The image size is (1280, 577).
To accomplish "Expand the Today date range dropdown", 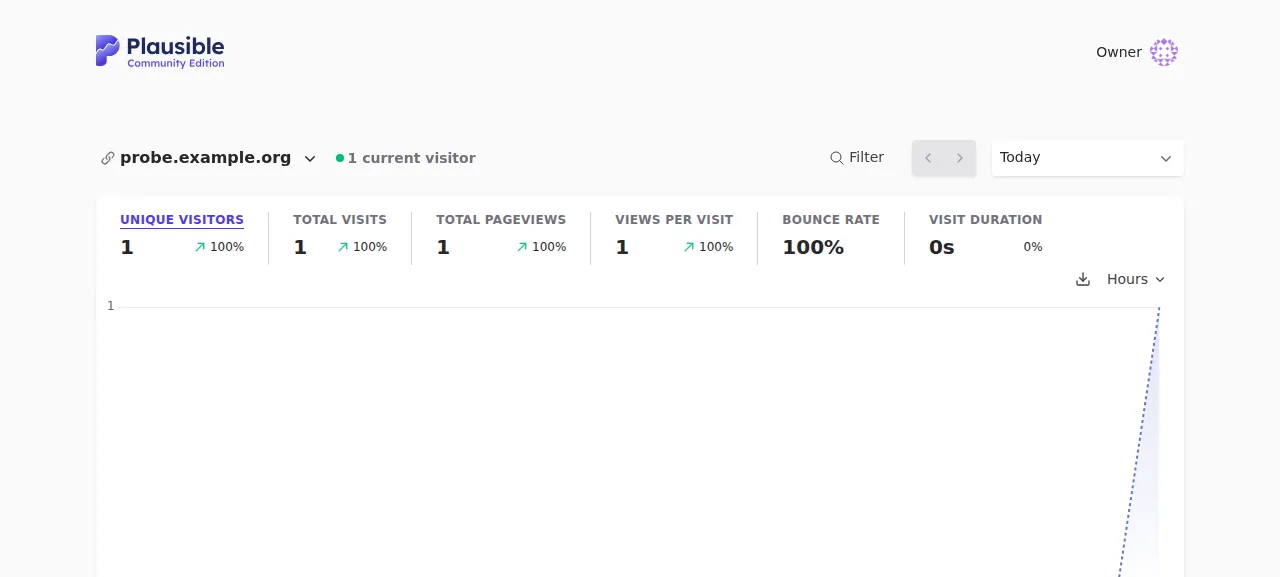I will (1088, 158).
